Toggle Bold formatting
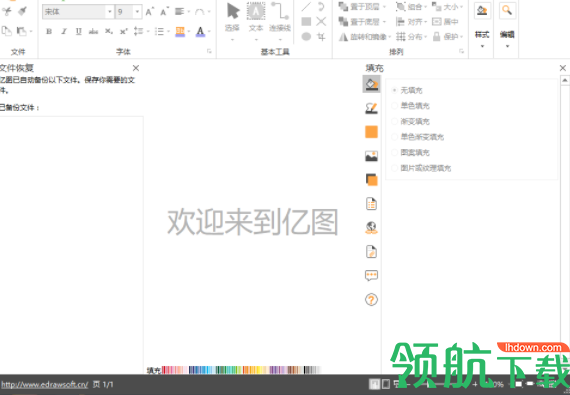This screenshot has width=570, height=395. click(49, 31)
